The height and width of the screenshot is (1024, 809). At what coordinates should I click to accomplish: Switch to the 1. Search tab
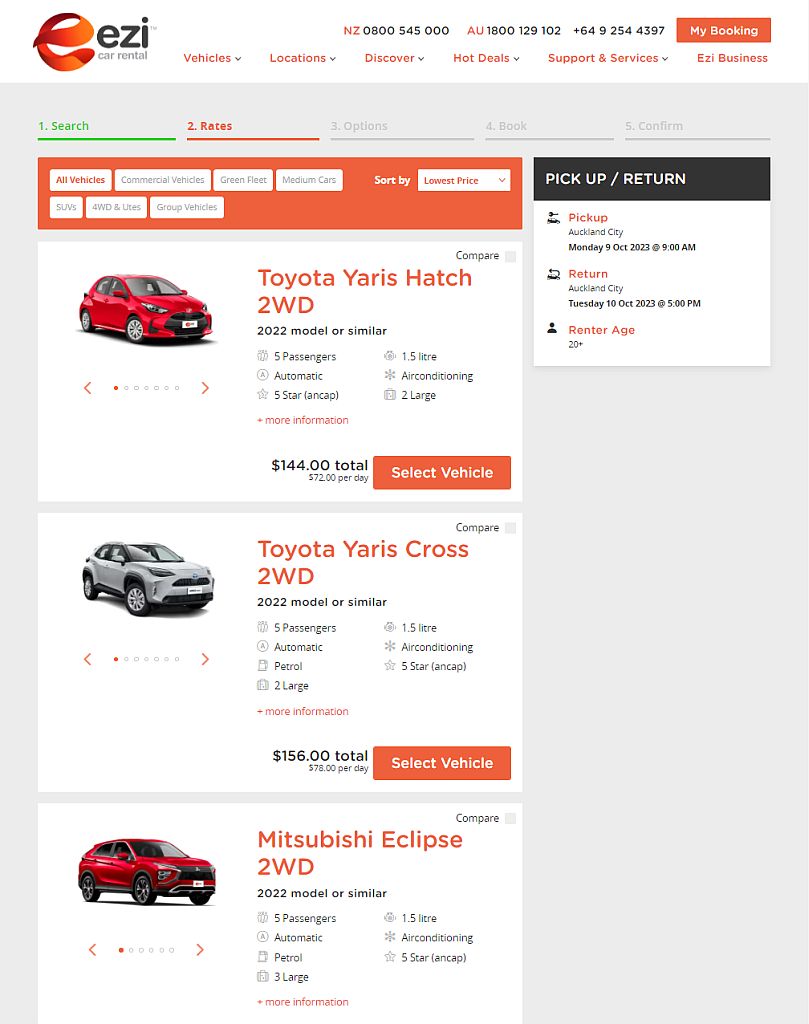(66, 126)
